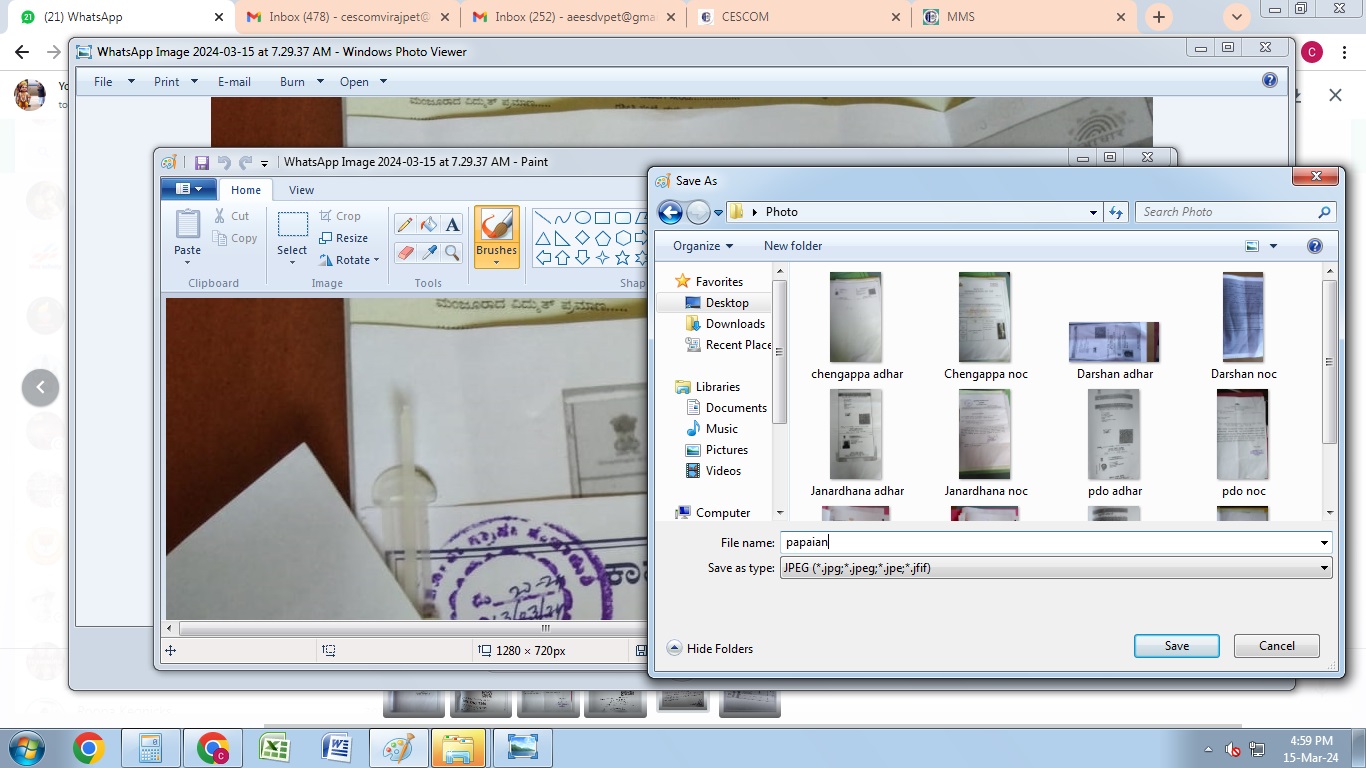Viewport: 1366px width, 768px height.
Task: Click the search magnifier in Search Photo box
Action: pos(1324,212)
